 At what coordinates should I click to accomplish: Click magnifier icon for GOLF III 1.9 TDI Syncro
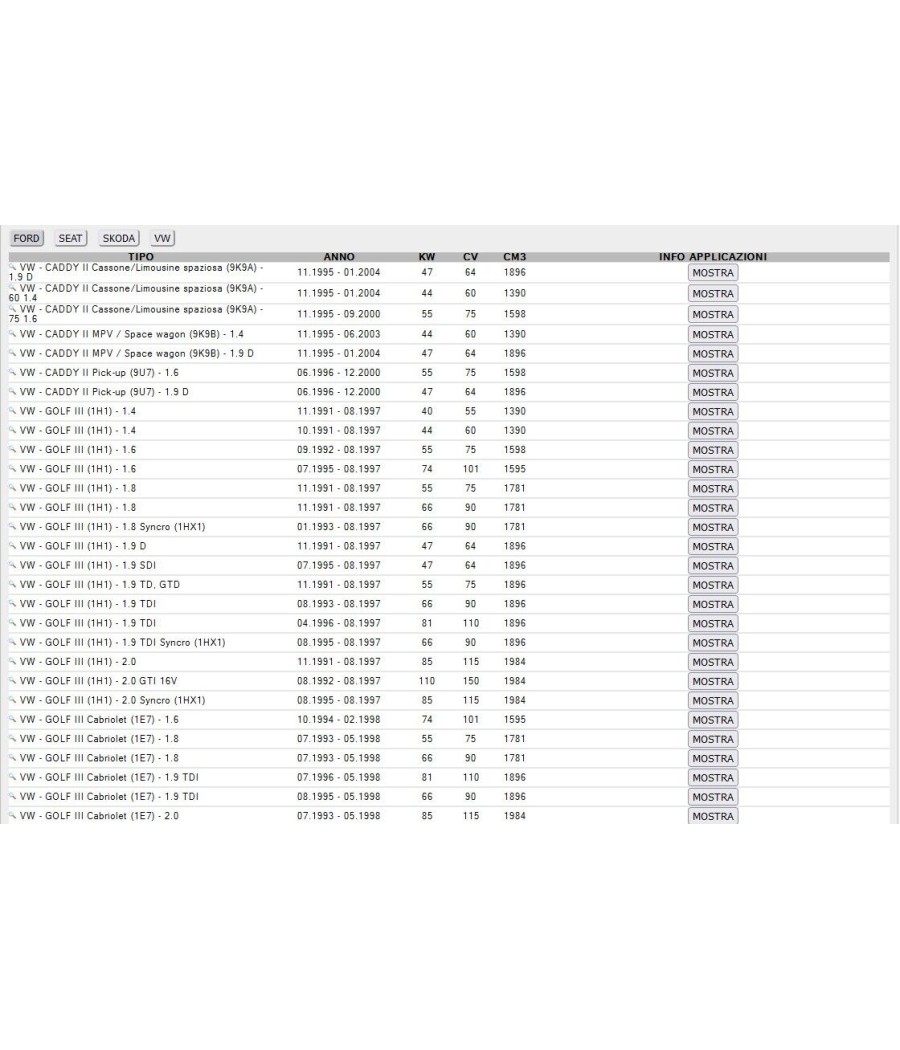(13, 642)
